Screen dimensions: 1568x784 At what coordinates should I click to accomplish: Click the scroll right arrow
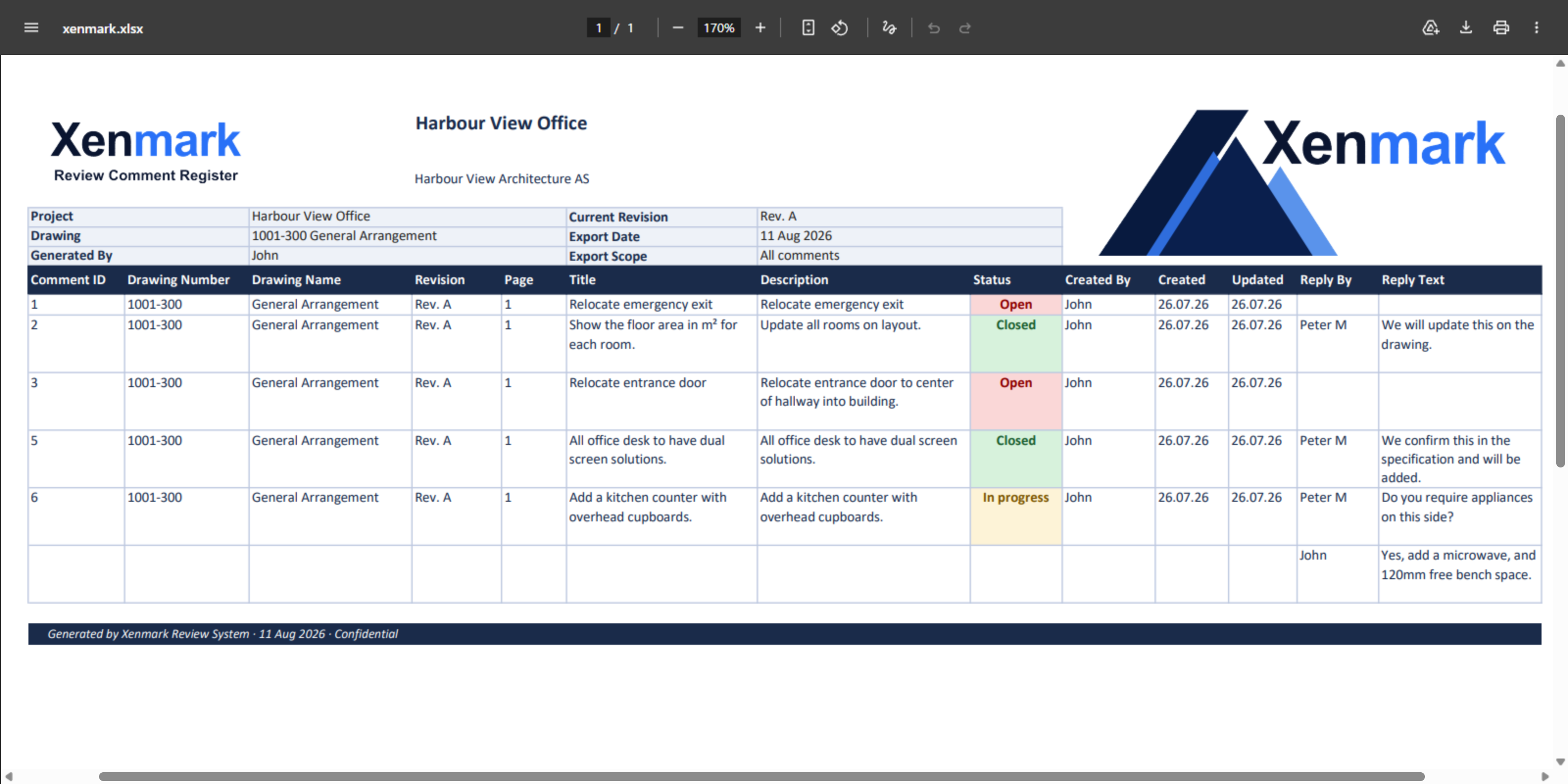[x=1545, y=776]
